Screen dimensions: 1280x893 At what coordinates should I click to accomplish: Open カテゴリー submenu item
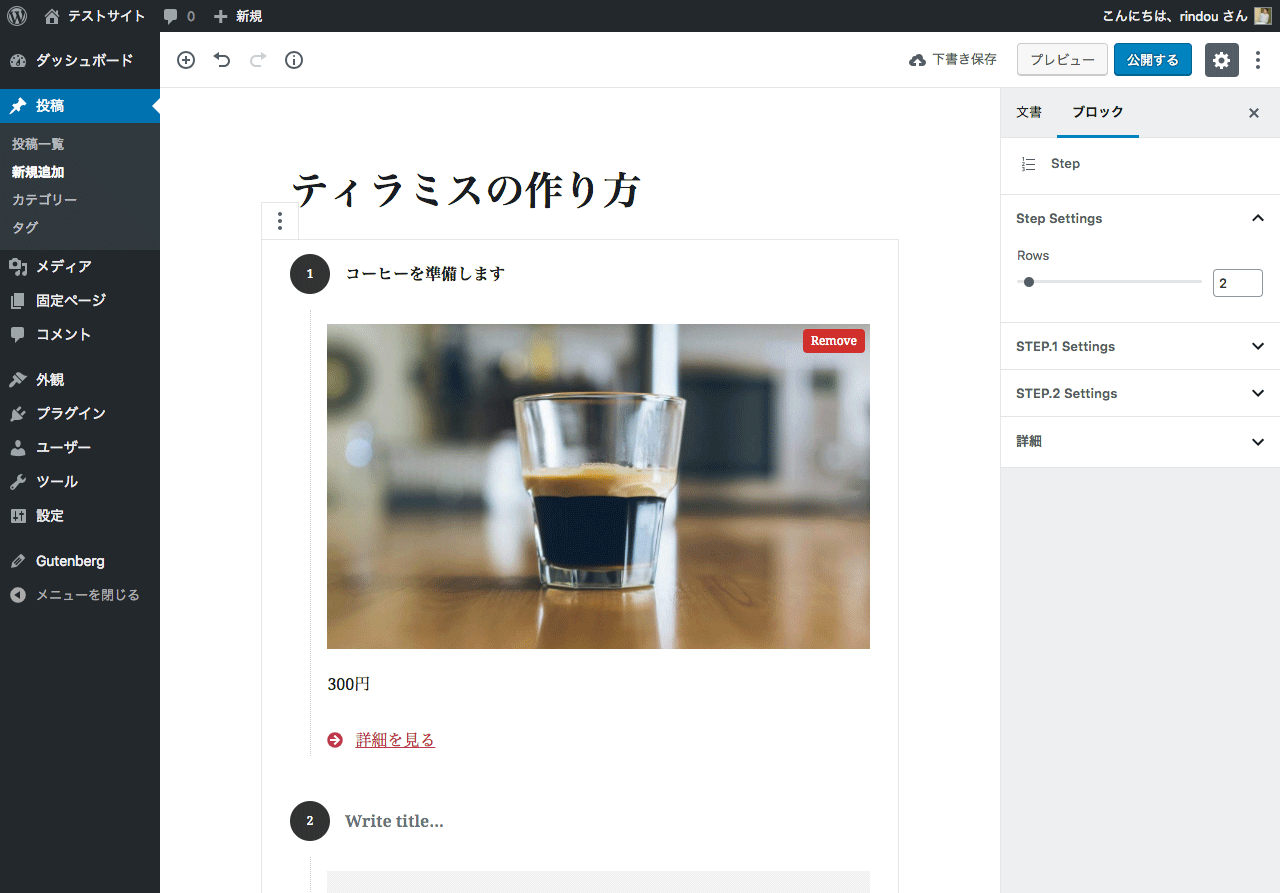(x=44, y=200)
